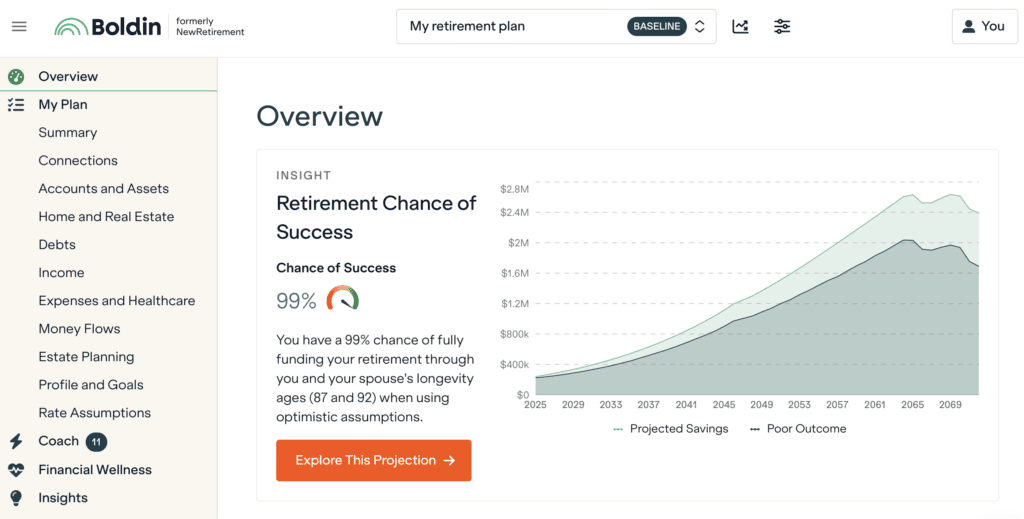Open the Estate Planning page
This screenshot has height=519, width=1024.
coord(86,356)
